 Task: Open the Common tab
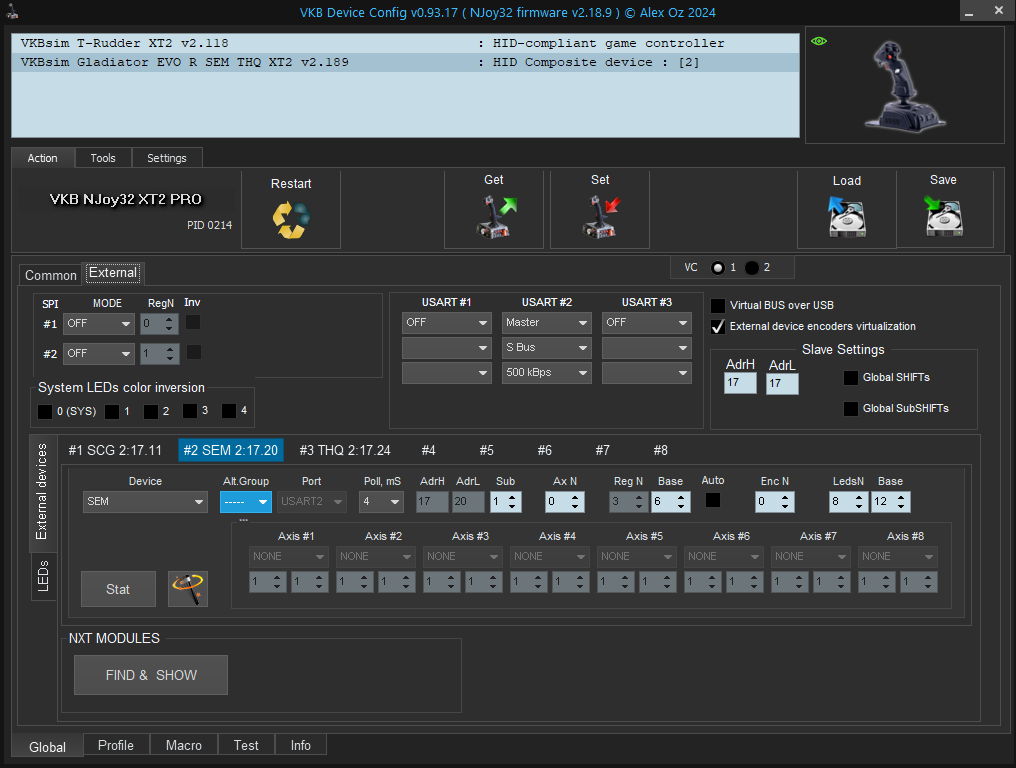[x=51, y=275]
